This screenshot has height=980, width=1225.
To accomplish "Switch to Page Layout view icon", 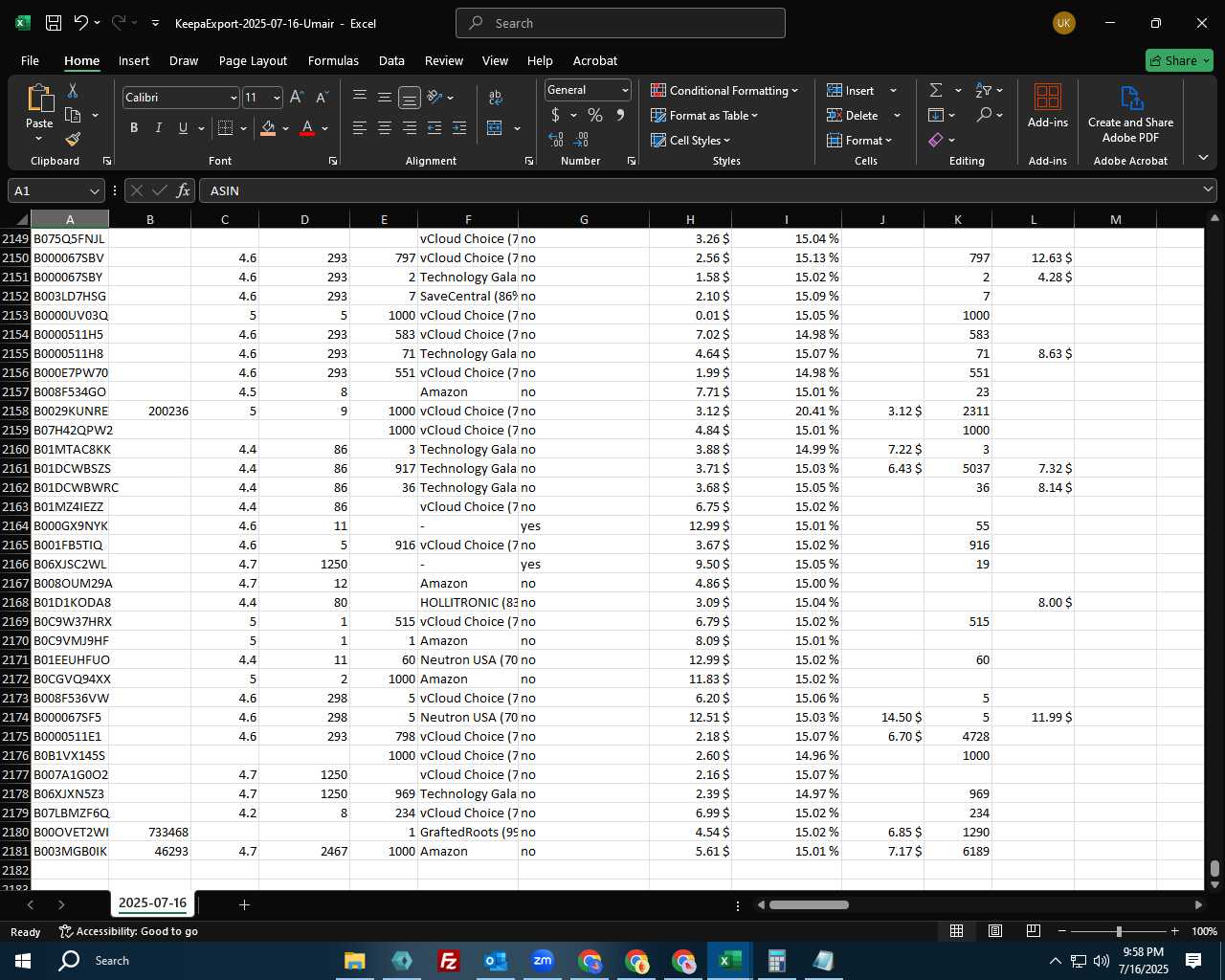I will coord(994,931).
